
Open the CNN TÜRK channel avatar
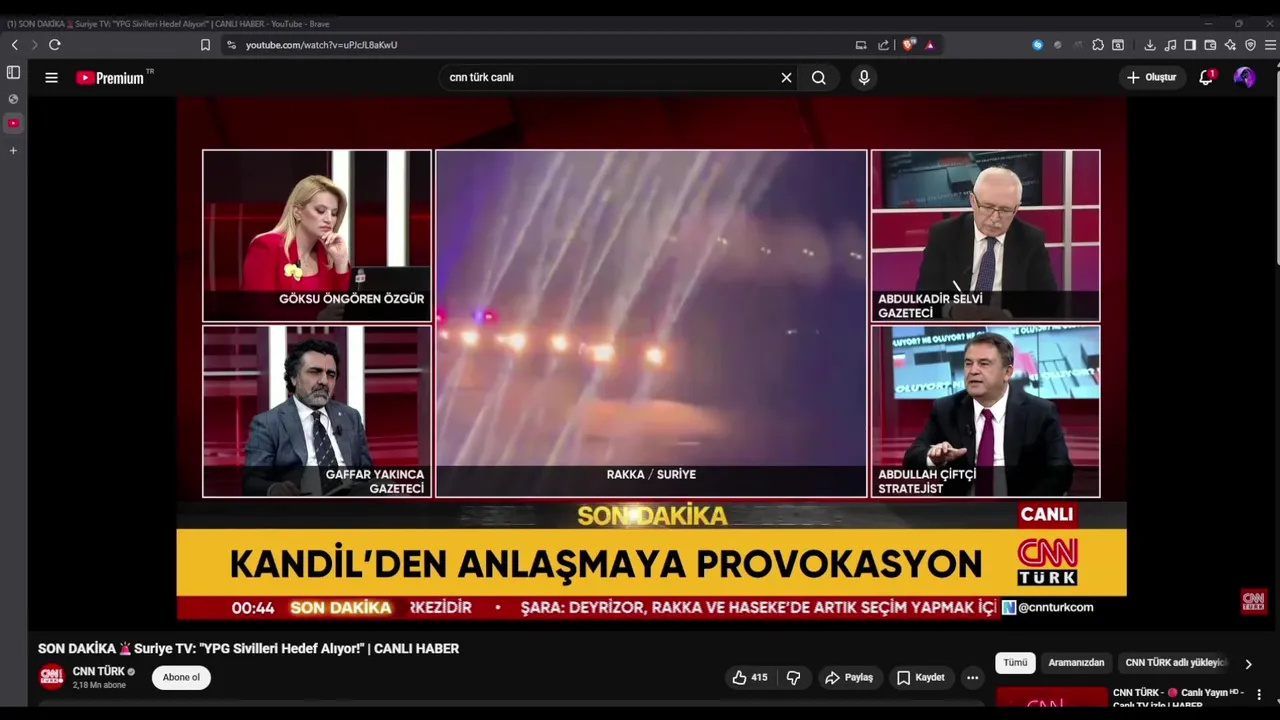[51, 677]
